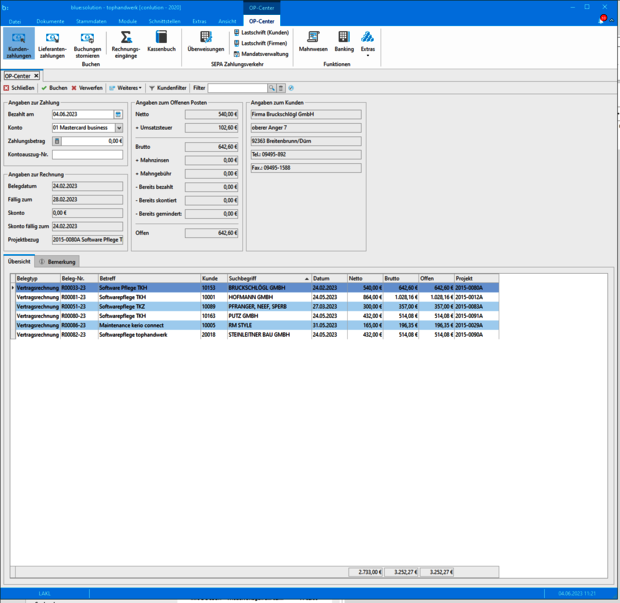Click the Buchen button
Viewport: 620px width, 603px height.
click(54, 88)
